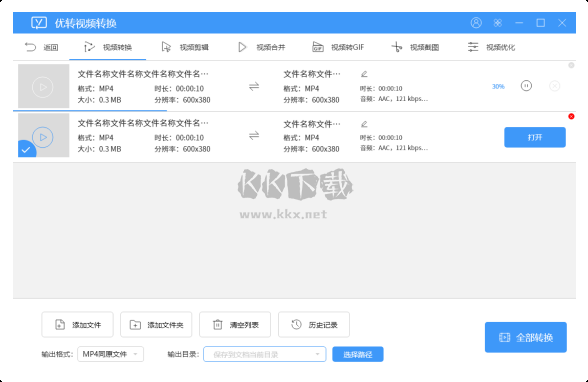Click the 打开 button for the converted file
Screen dimensions: 588x382
[535, 137]
